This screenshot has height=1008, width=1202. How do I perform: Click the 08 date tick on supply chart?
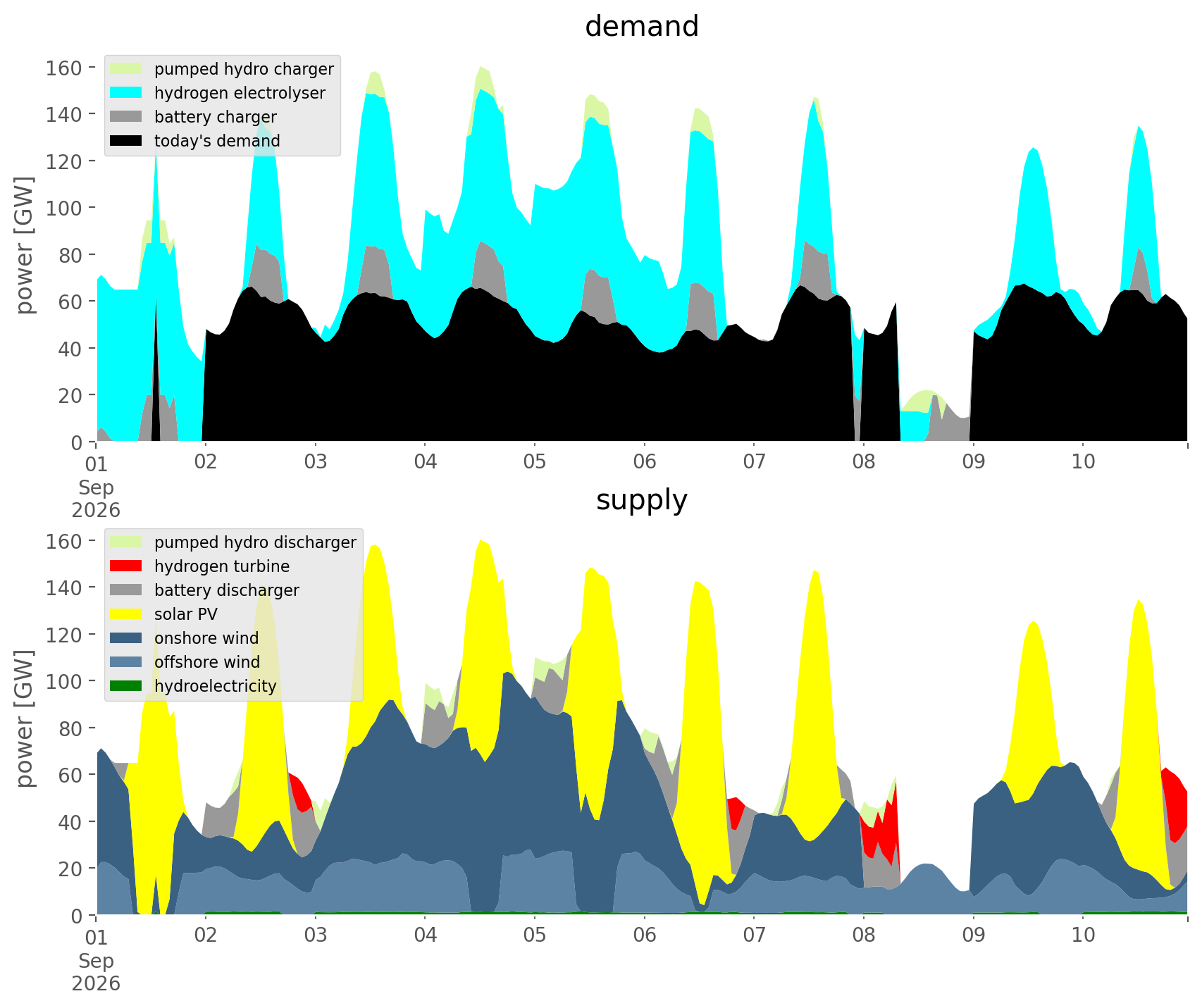coord(864,936)
